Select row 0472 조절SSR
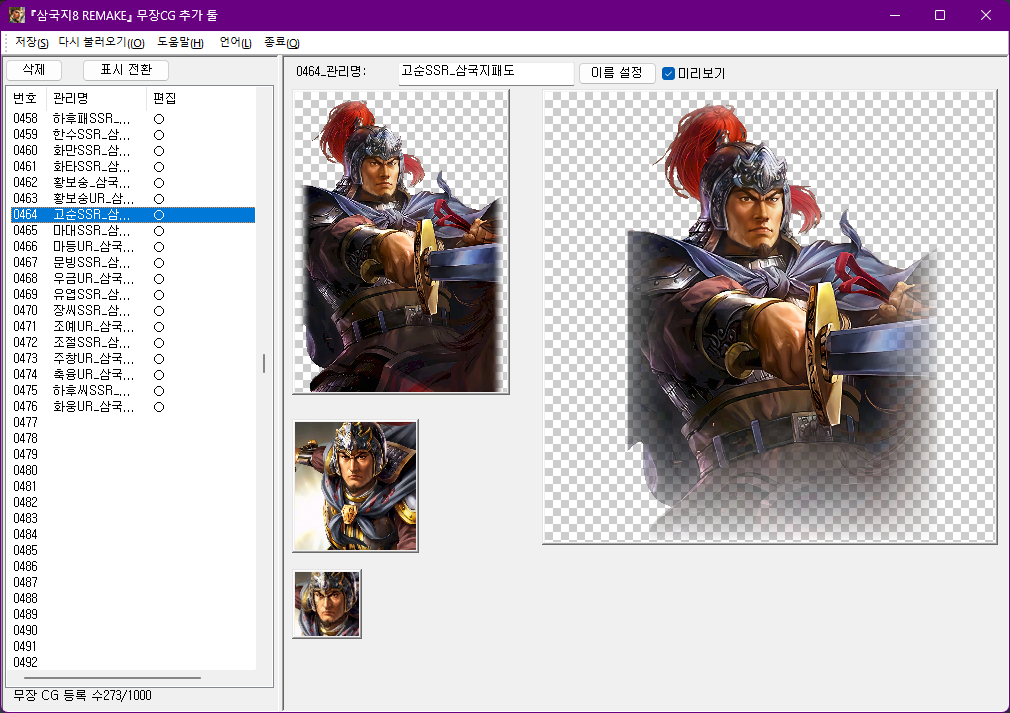 [x=133, y=343]
